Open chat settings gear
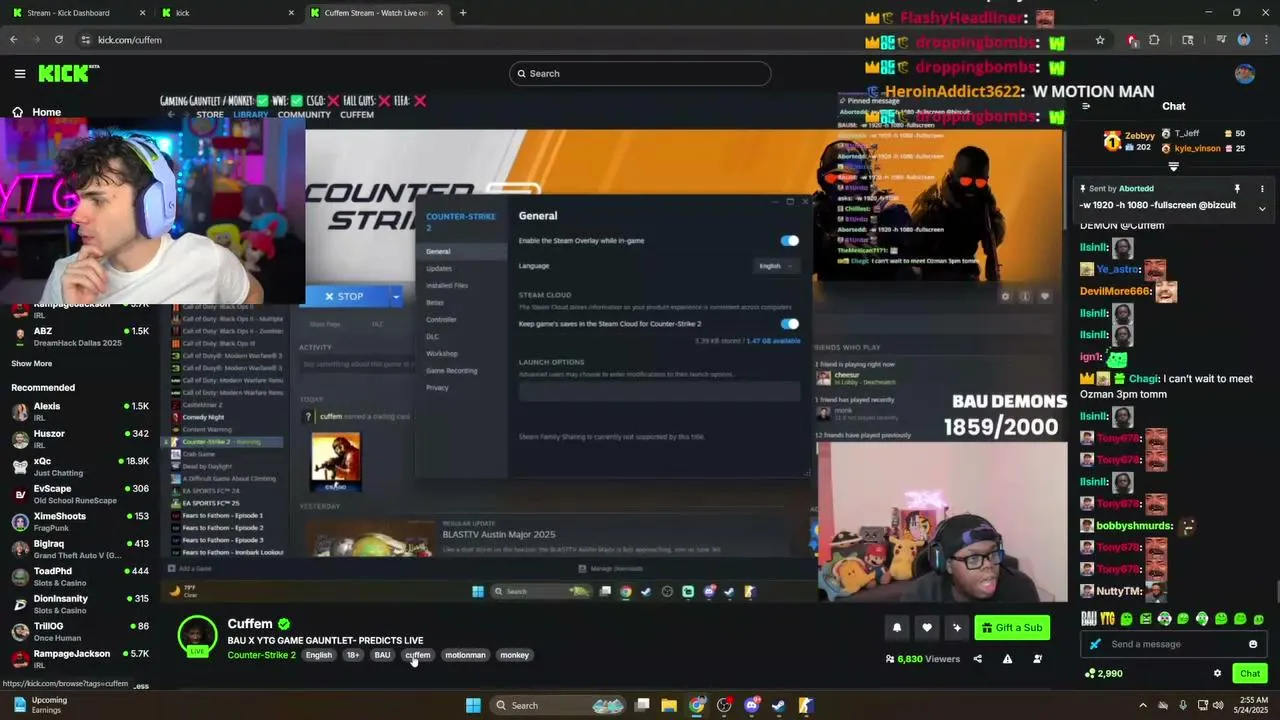The height and width of the screenshot is (720, 1280). tap(1217, 673)
